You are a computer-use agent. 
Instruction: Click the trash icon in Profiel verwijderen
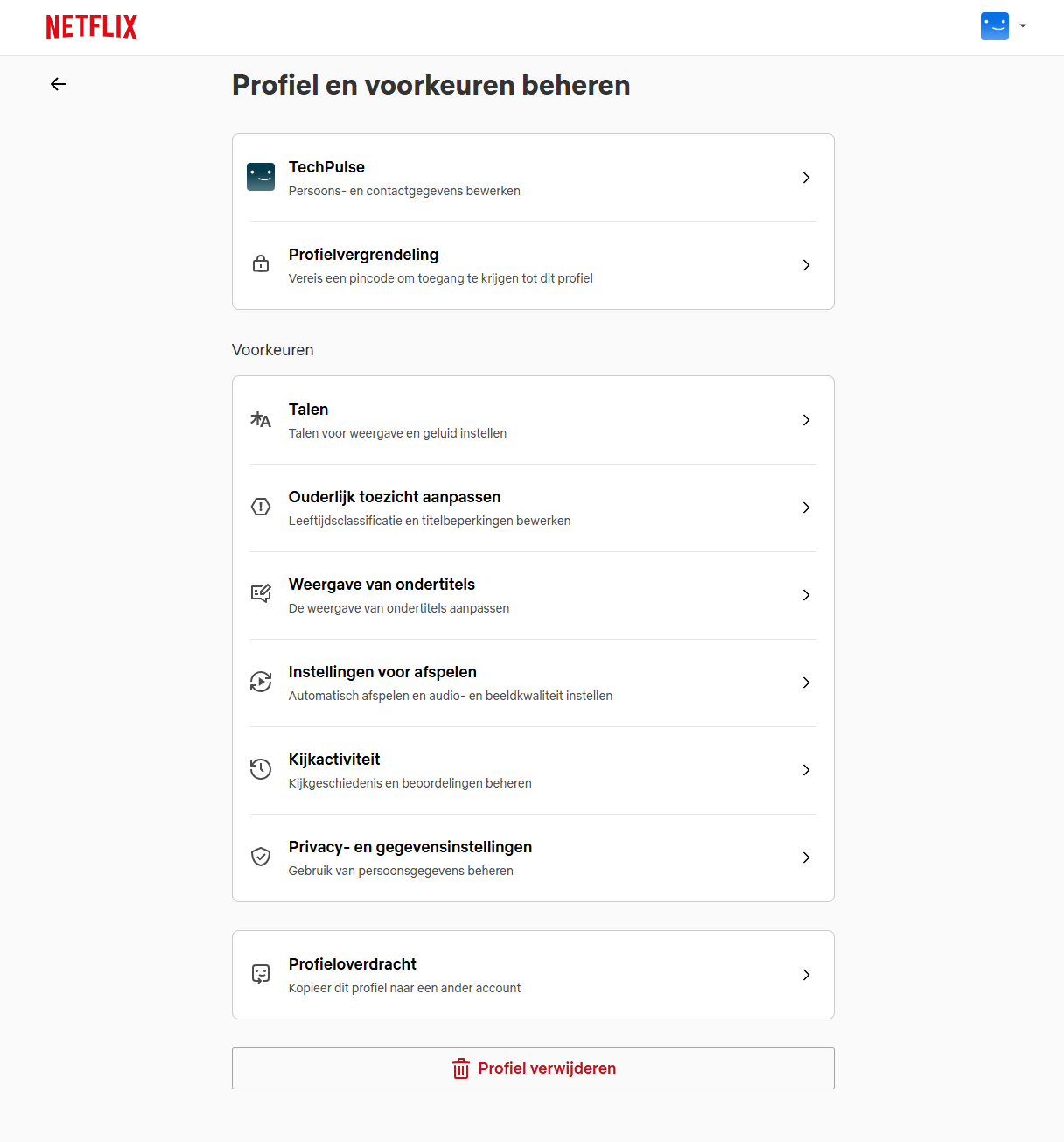[x=461, y=1068]
